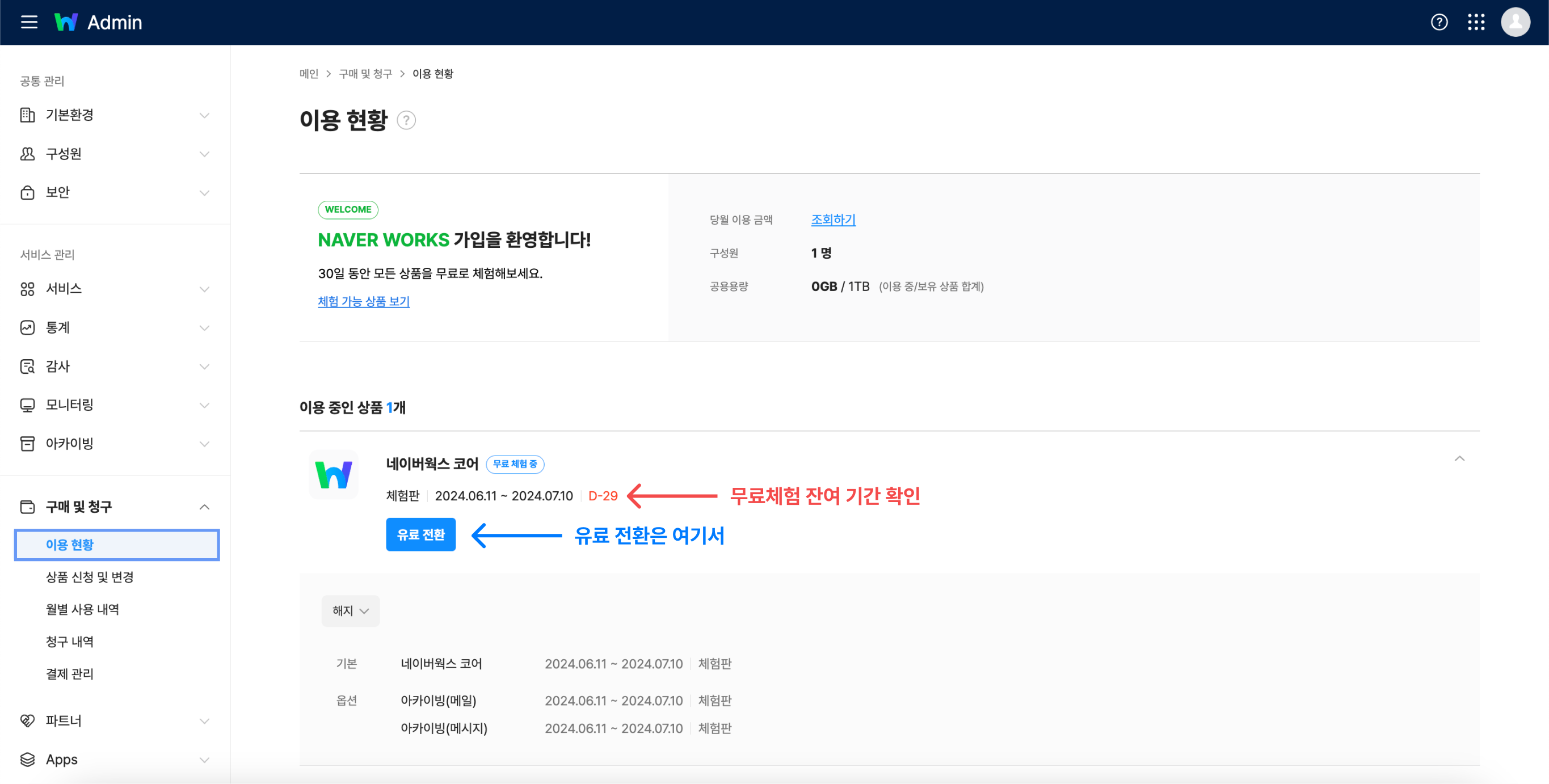This screenshot has width=1549, height=784.
Task: Open the hamburger navigation menu
Action: [x=28, y=22]
